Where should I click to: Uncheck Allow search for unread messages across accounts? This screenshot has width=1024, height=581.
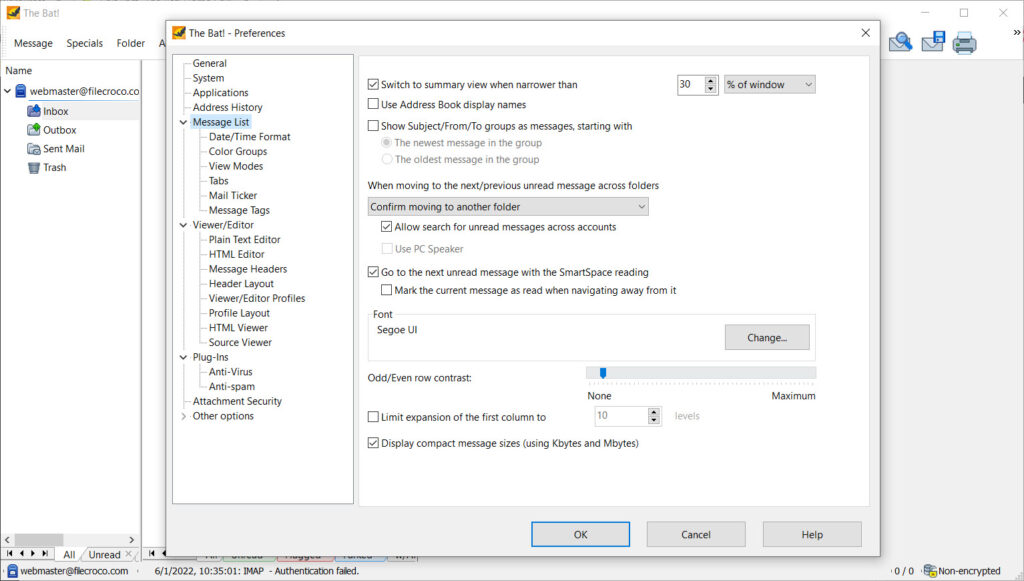pyautogui.click(x=387, y=227)
